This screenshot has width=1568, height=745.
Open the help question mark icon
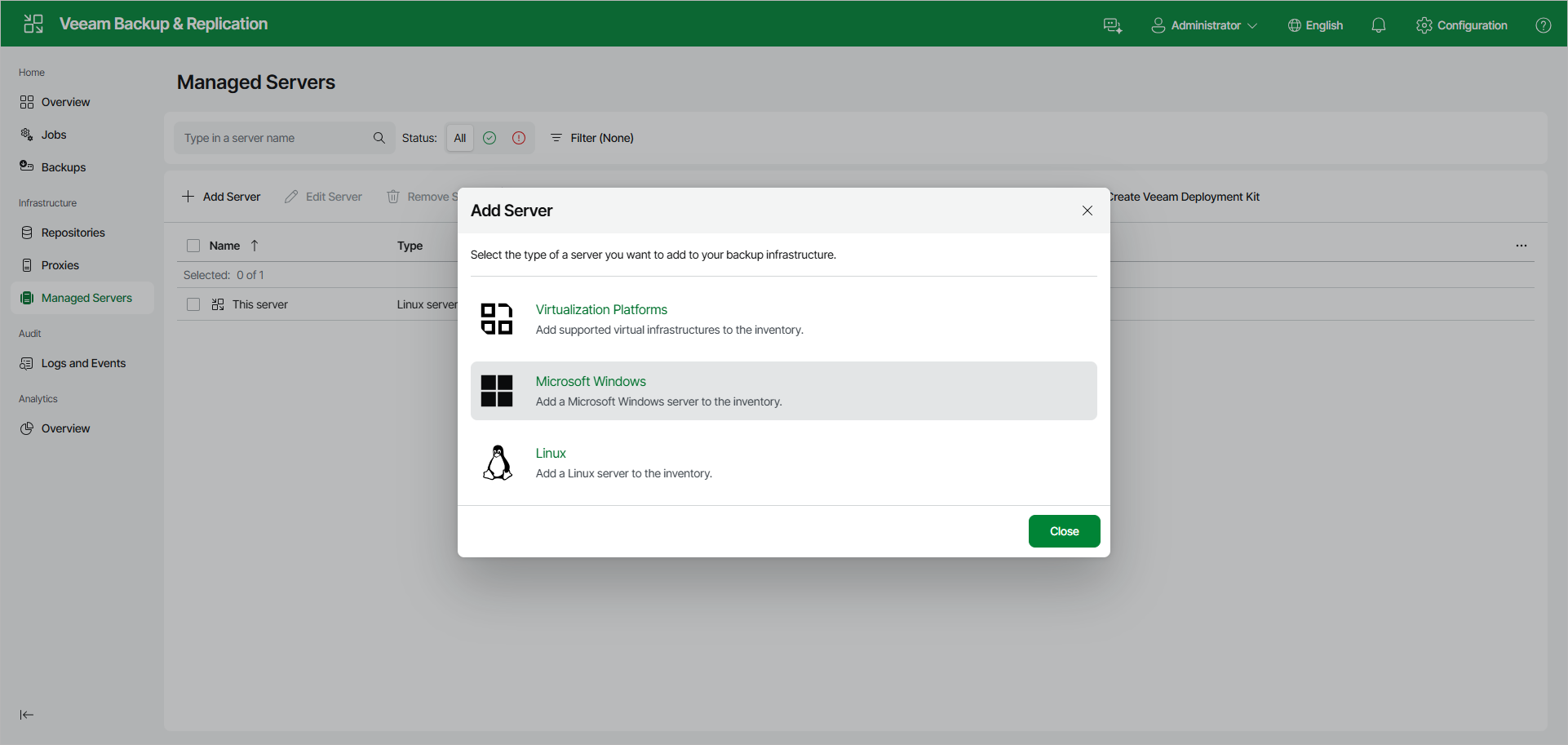coord(1544,25)
